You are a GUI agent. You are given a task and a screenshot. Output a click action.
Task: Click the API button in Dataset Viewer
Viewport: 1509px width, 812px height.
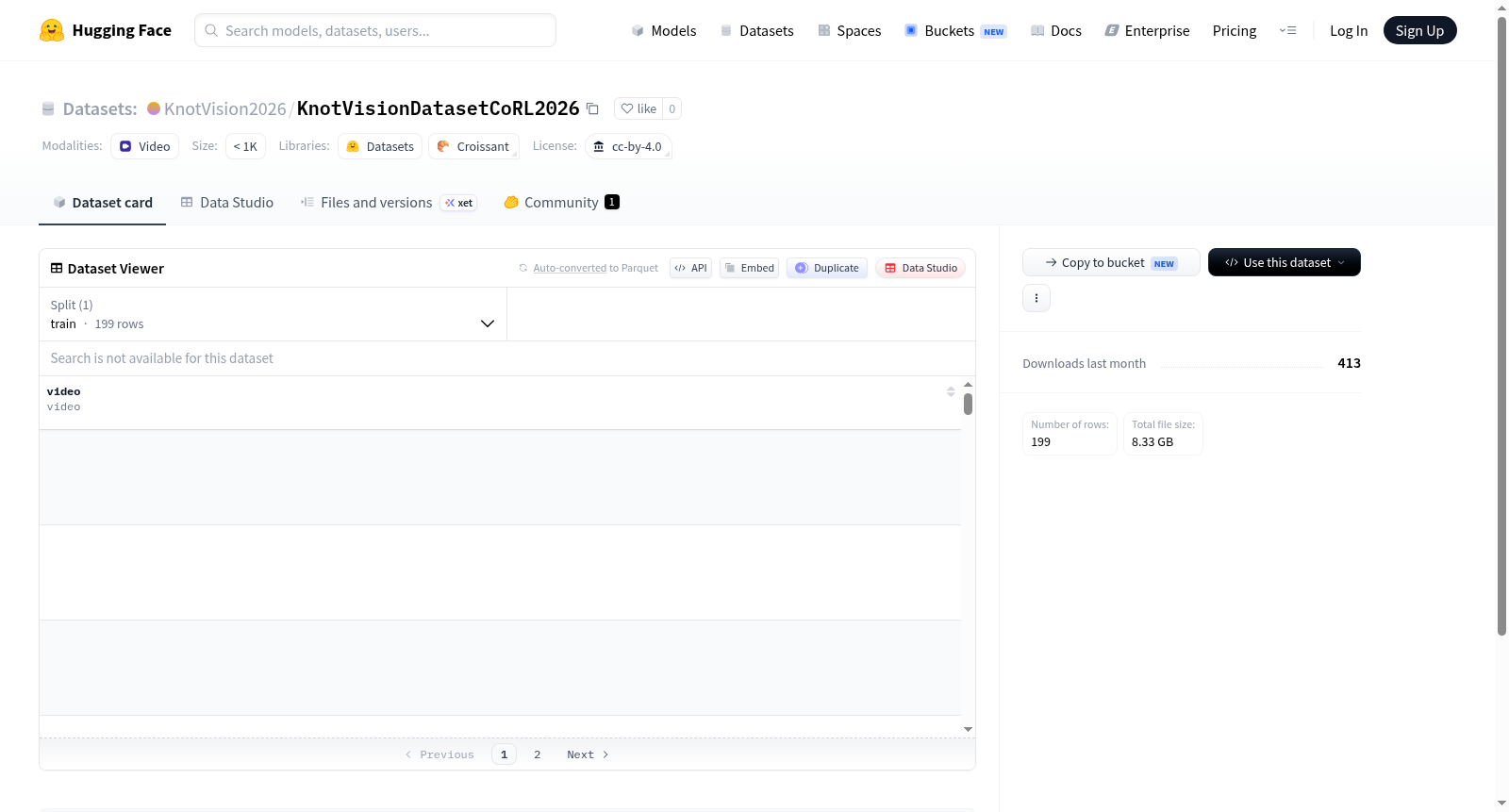[690, 268]
